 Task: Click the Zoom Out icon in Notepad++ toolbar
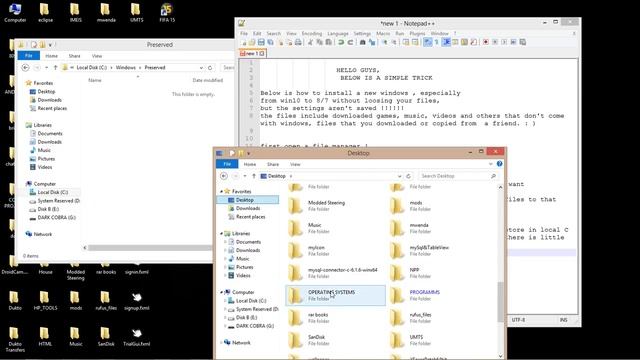pos(393,42)
